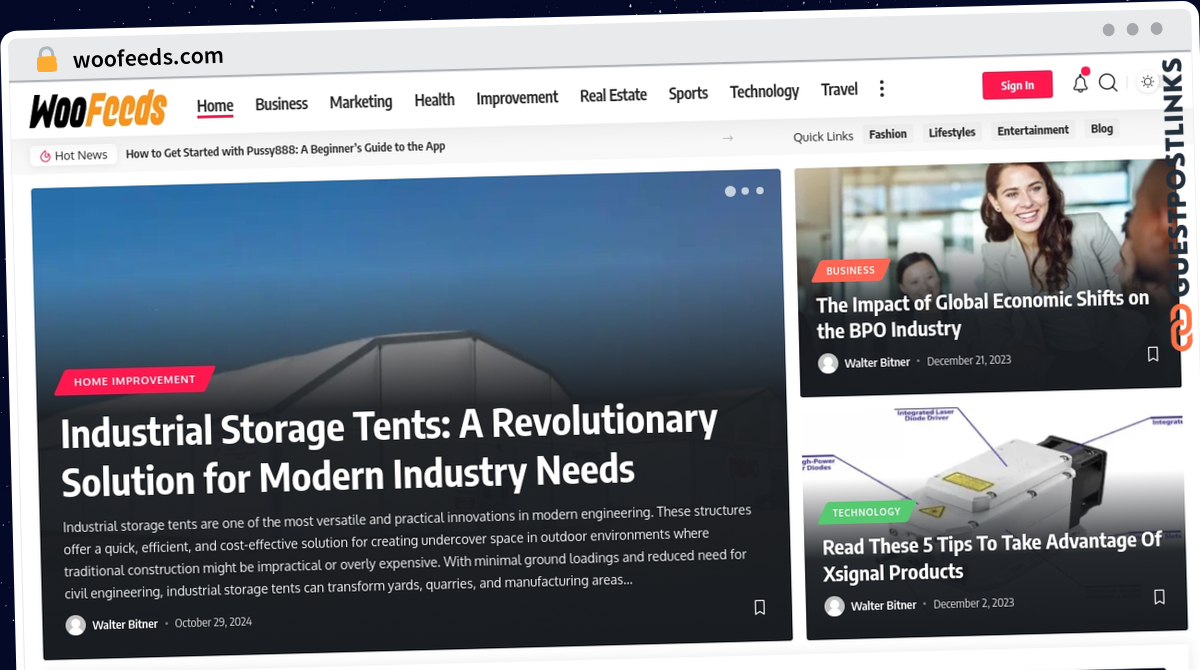Click author name Walter Bitner on BPO post
Image resolution: width=1200 pixels, height=670 pixels.
[x=877, y=362]
